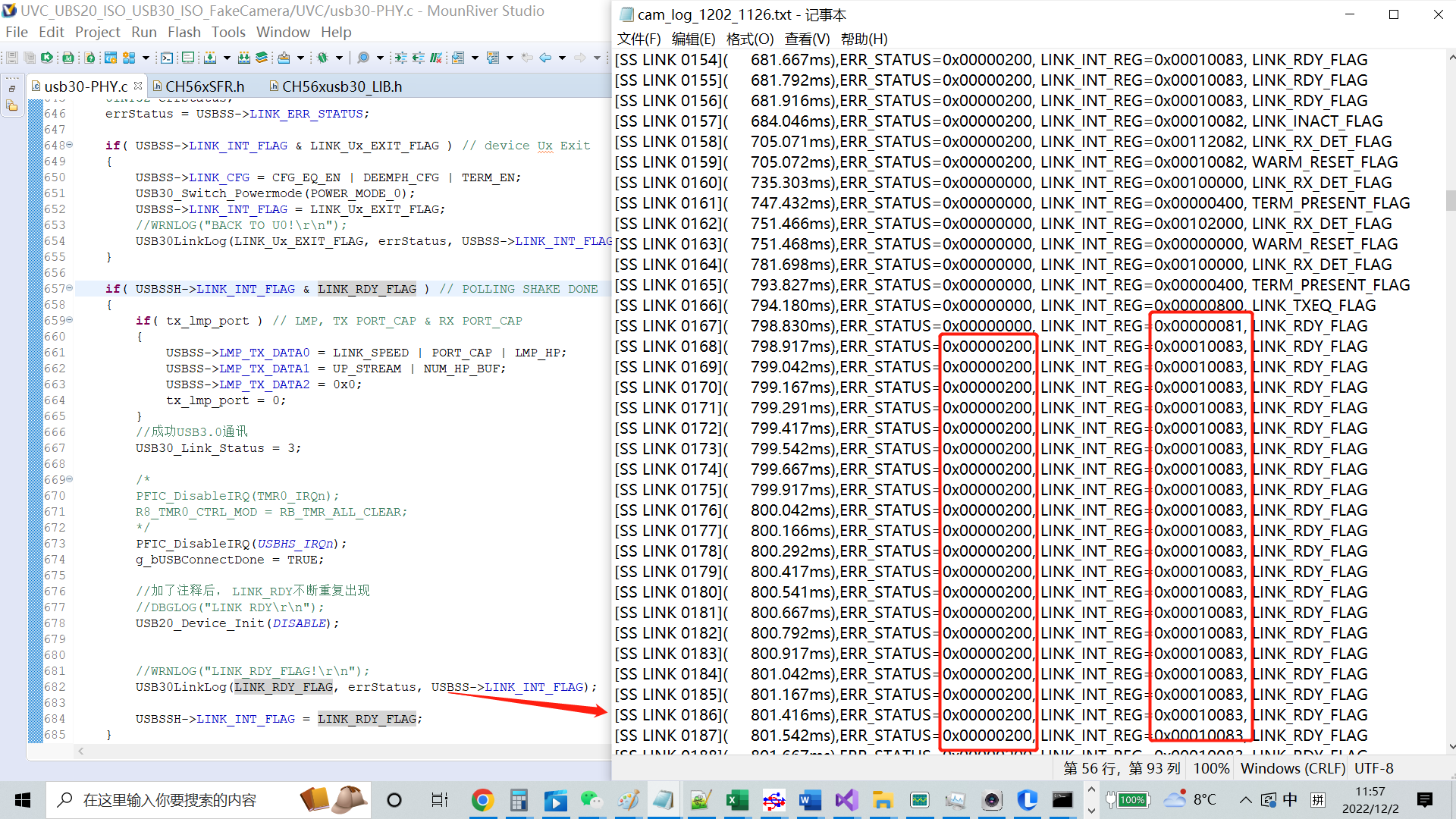Image resolution: width=1456 pixels, height=819 pixels.
Task: Click the last edit location icon
Action: [527, 58]
